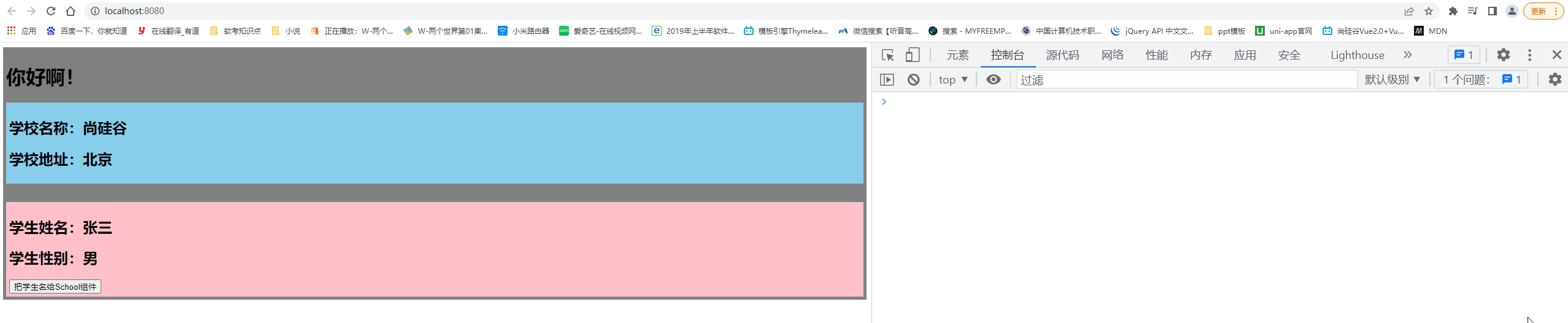Switch to the 安全 DevTools tab
The width and height of the screenshot is (1568, 323).
1289,55
